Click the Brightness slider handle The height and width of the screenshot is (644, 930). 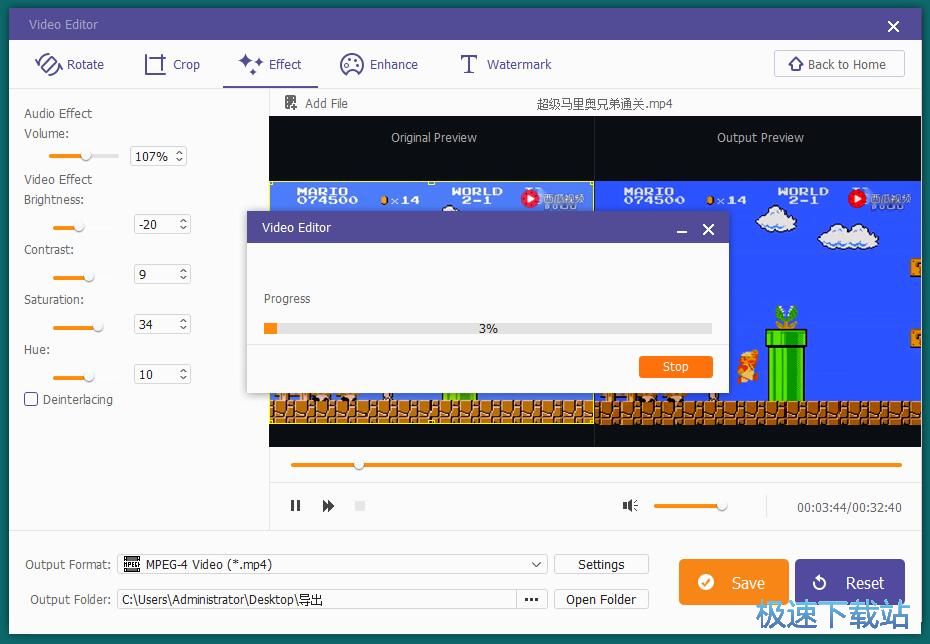pos(79,228)
